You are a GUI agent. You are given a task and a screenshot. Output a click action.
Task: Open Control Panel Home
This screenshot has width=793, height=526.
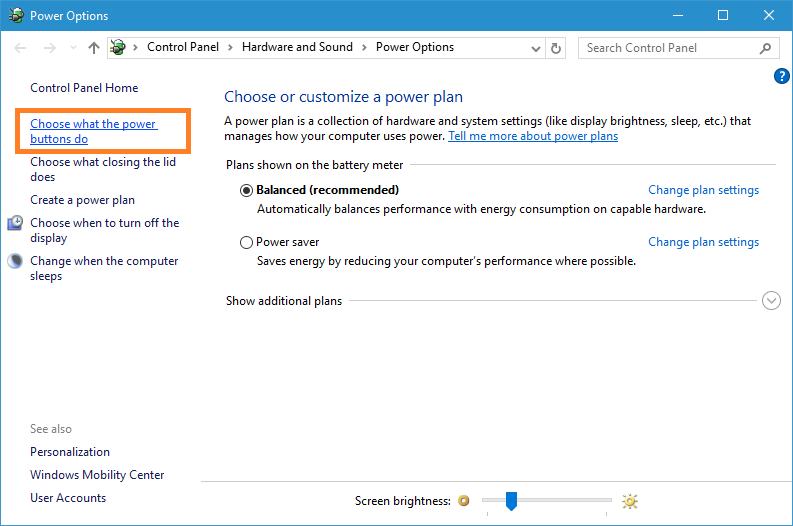(x=84, y=88)
